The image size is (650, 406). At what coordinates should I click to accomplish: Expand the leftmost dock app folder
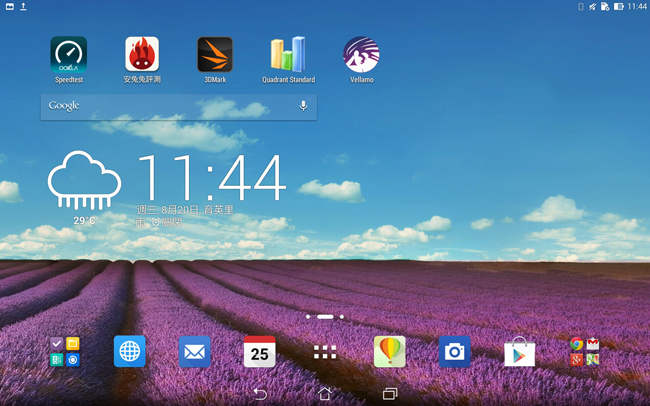coord(65,351)
